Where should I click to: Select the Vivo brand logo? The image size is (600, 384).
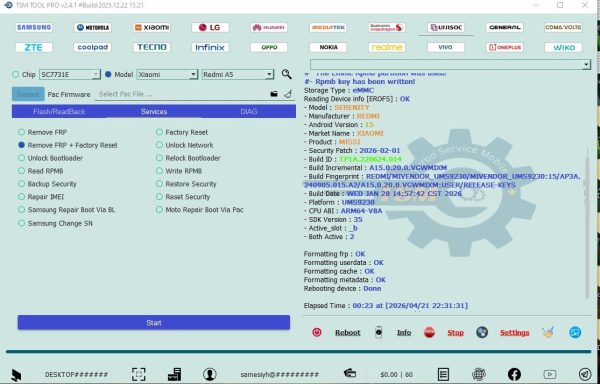(446, 47)
